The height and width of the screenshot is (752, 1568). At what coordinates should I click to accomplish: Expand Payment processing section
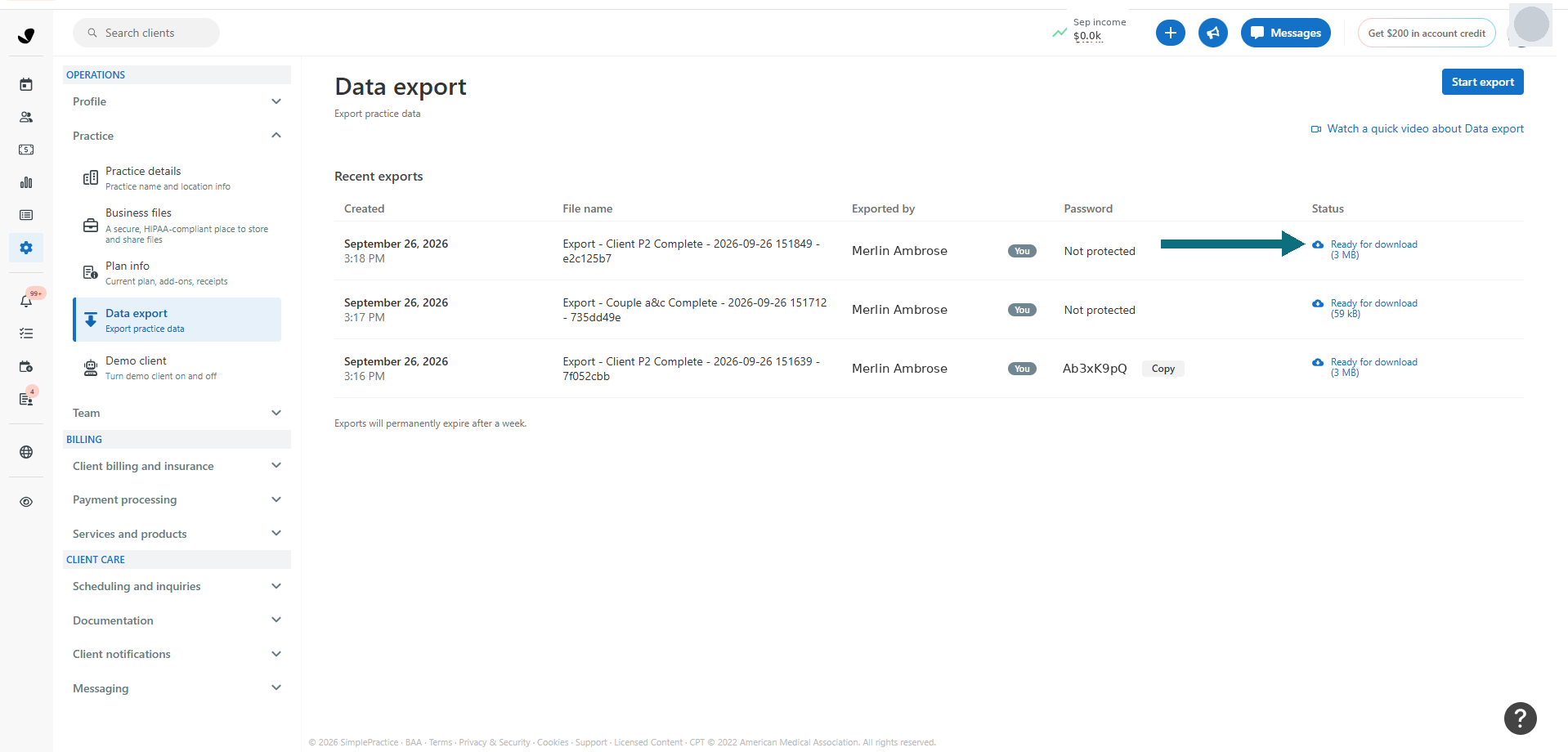(x=177, y=499)
